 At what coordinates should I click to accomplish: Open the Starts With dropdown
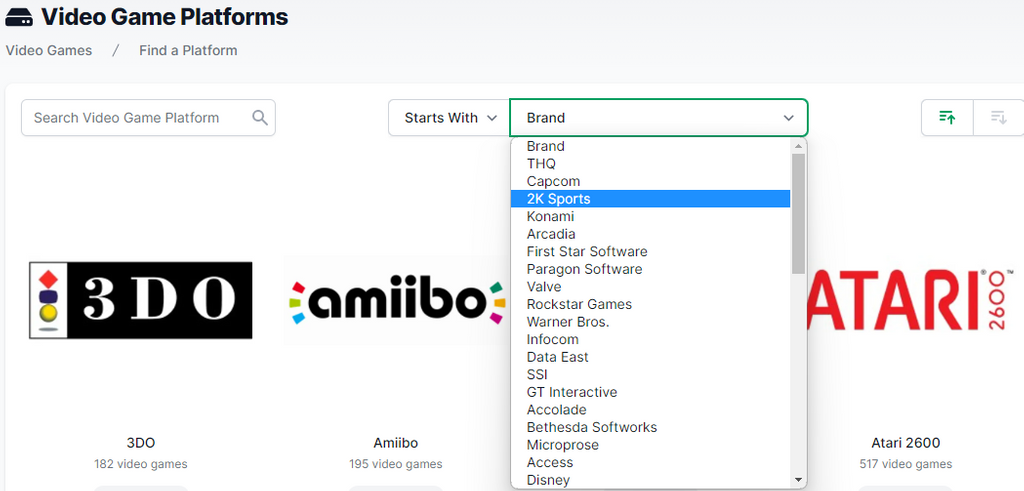point(449,118)
